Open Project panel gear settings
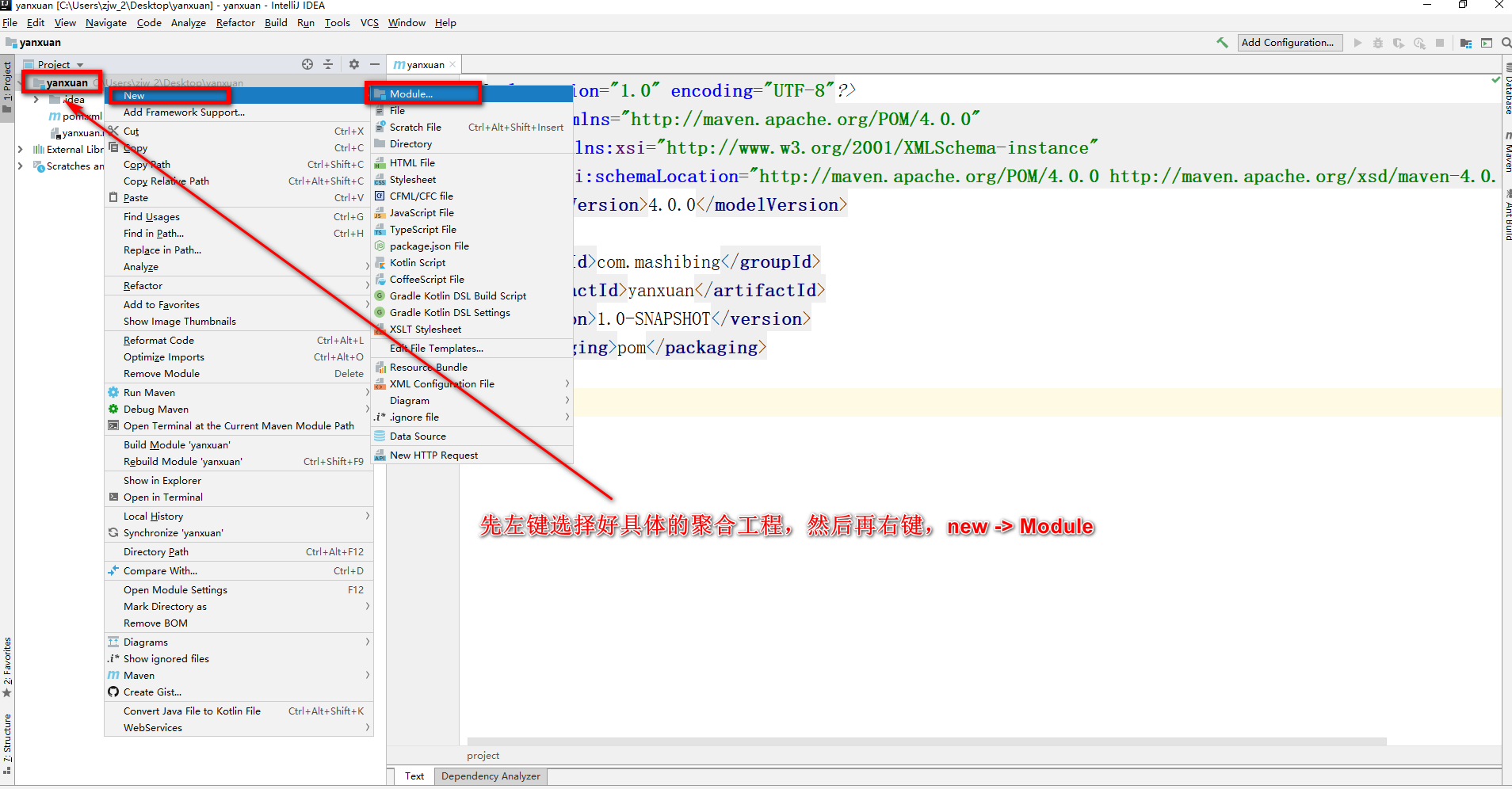 pos(354,64)
